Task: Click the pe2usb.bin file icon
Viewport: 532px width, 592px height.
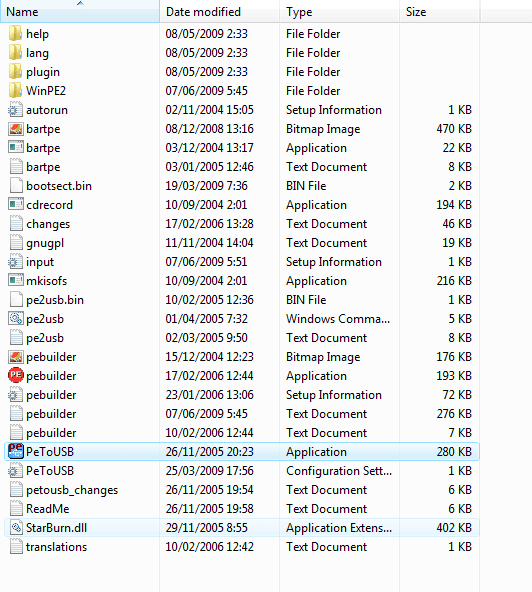Action: [15, 300]
